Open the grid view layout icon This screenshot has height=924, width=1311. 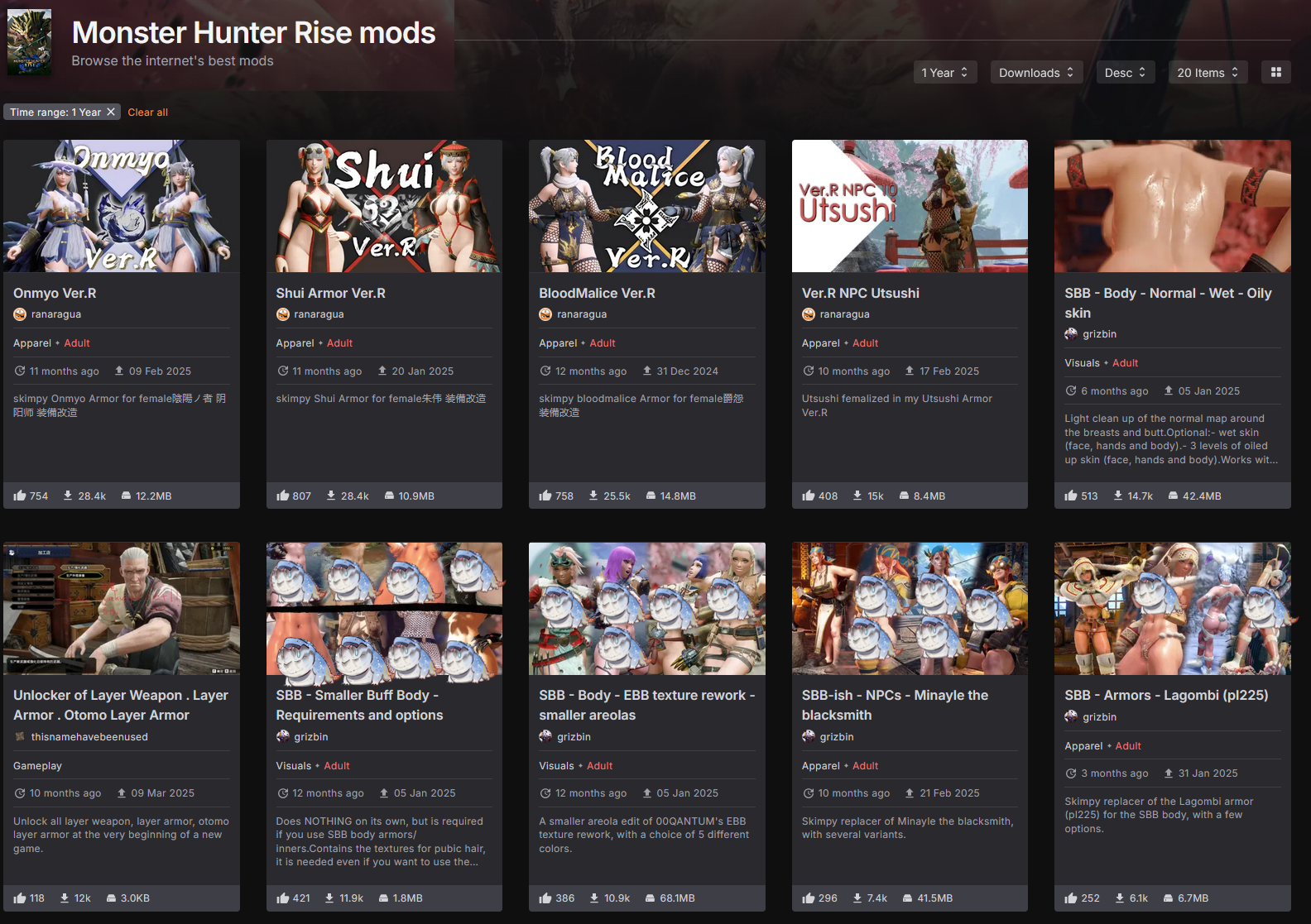point(1275,73)
